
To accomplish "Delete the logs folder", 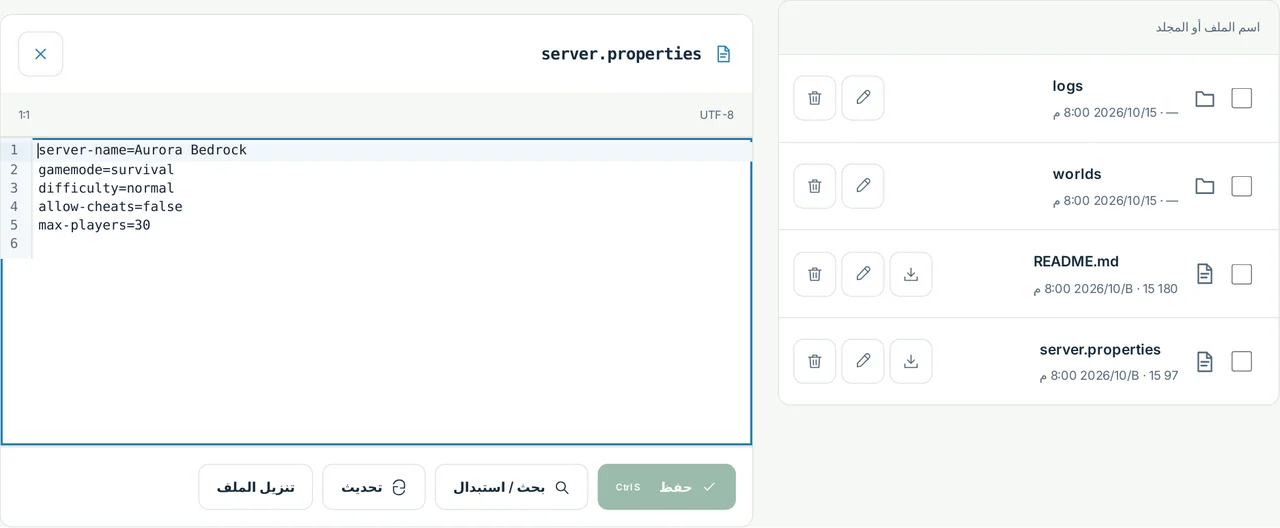I will click(815, 98).
